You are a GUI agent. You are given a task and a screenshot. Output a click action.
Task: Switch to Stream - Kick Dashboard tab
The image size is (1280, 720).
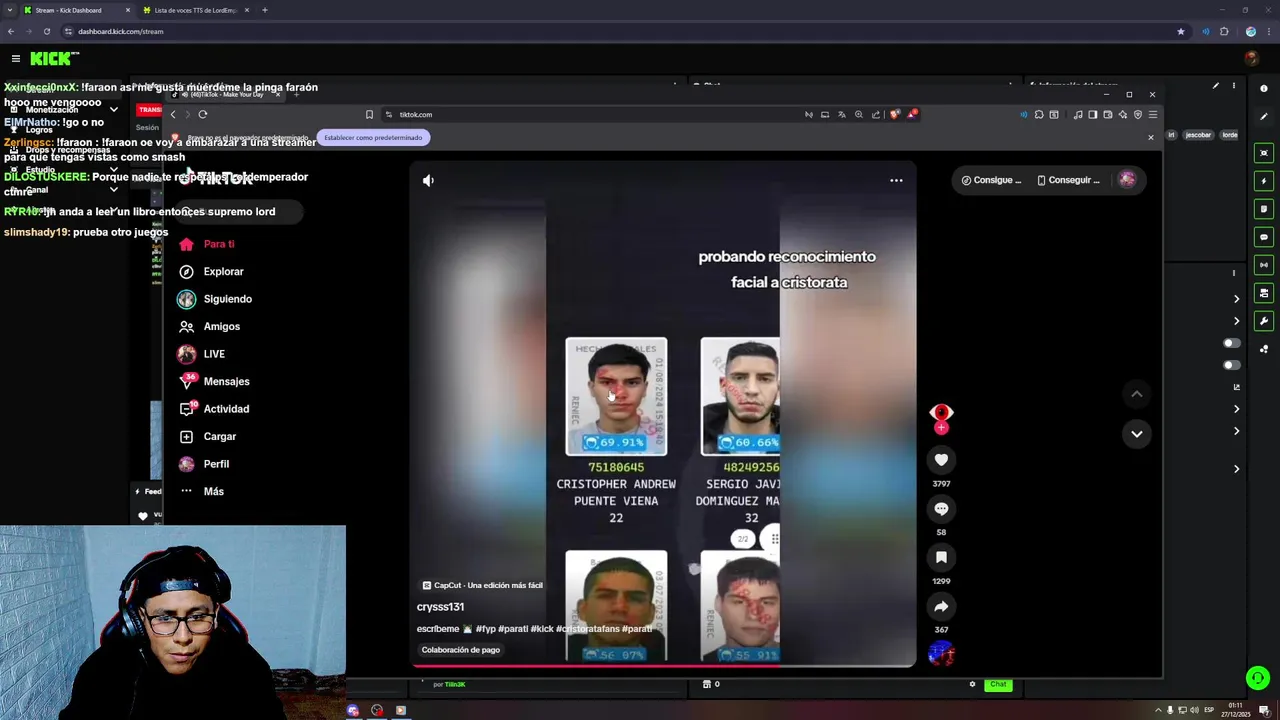pos(76,10)
